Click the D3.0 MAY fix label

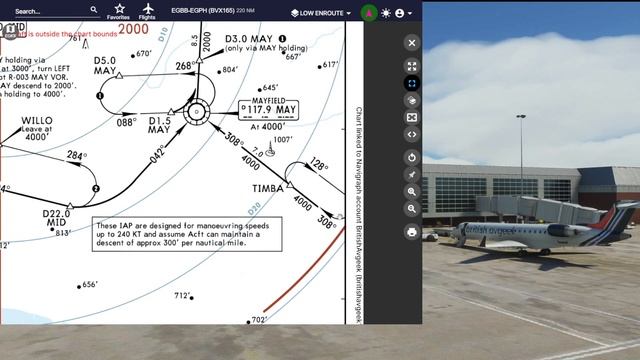tap(249, 39)
